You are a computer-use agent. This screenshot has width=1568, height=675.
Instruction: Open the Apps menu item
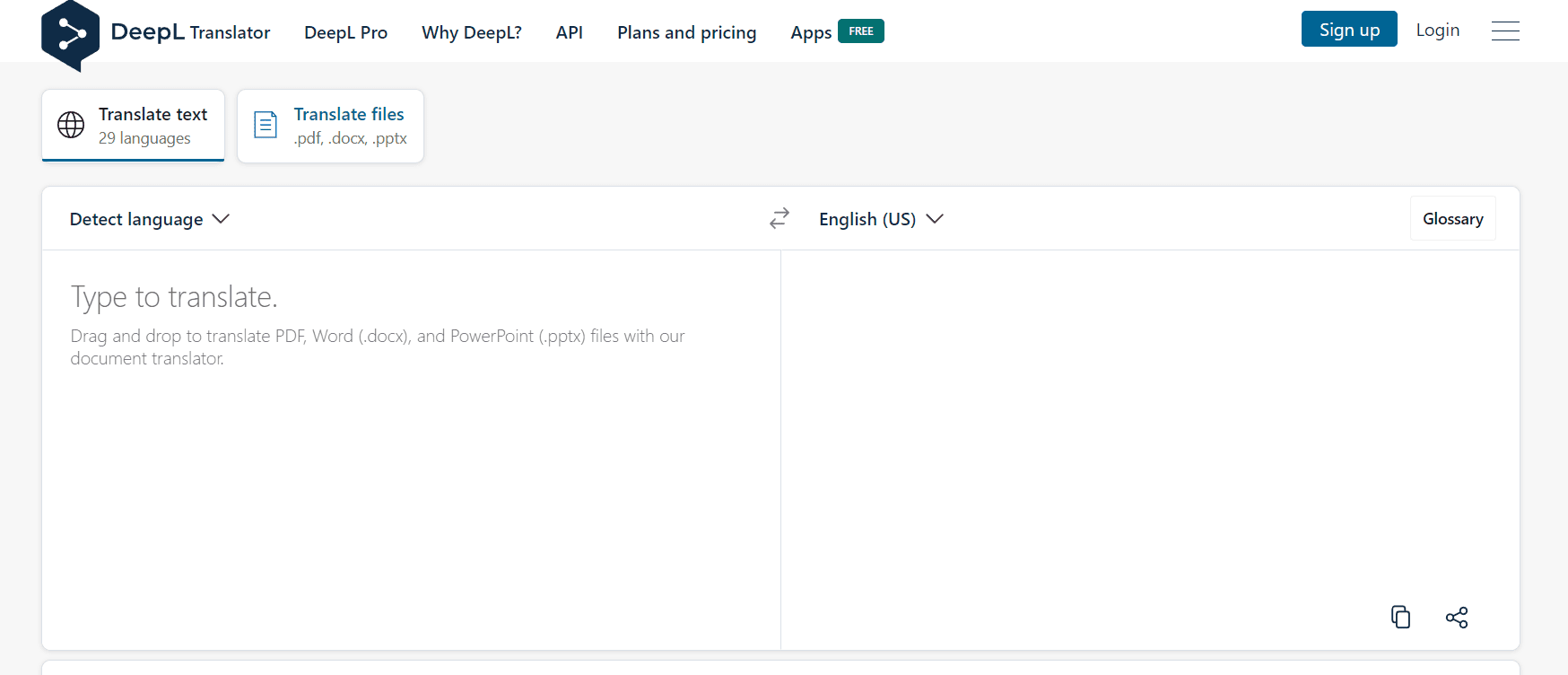pos(811,32)
